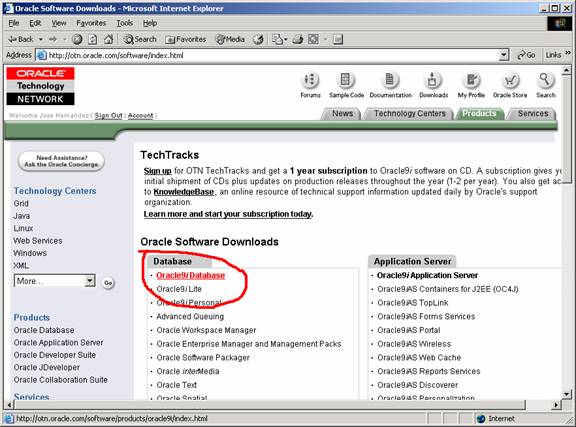Click the Forward arrow in toolbar
This screenshot has height=427, width=576.
coord(53,39)
